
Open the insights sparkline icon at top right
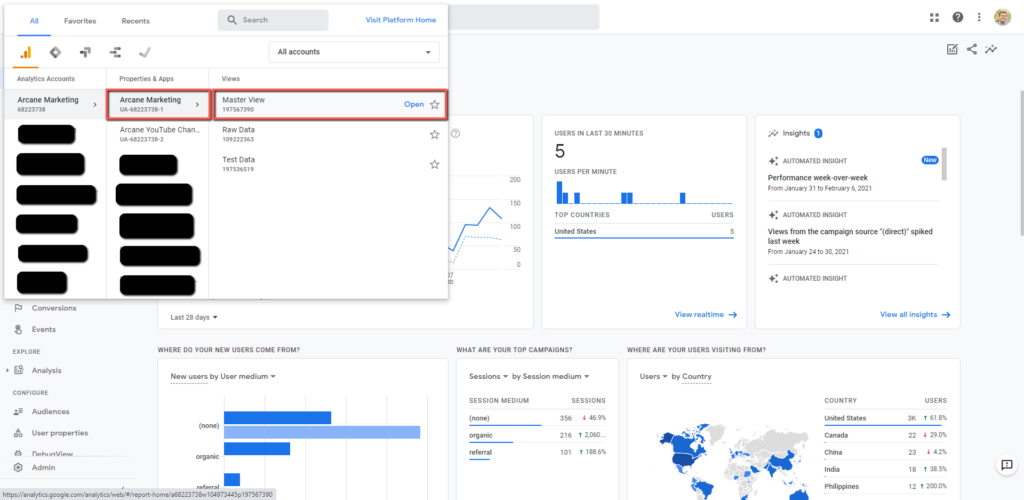991,49
